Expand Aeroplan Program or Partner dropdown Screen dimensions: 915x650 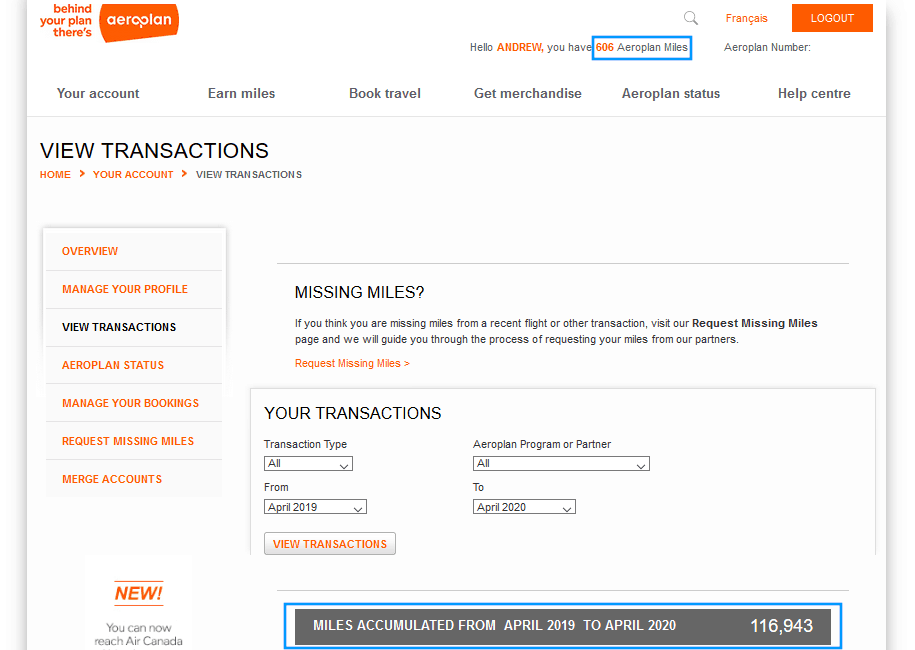click(561, 464)
